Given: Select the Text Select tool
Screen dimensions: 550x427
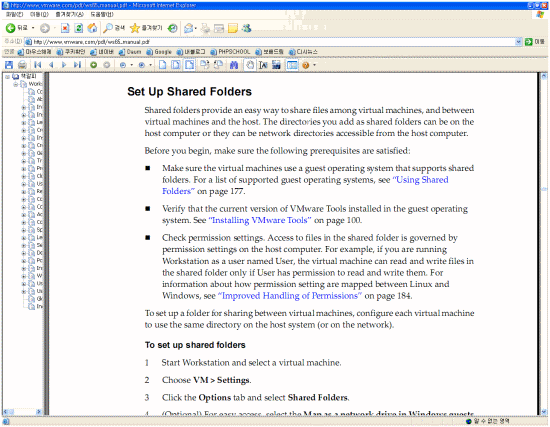Looking at the screenshot, I should pos(263,65).
